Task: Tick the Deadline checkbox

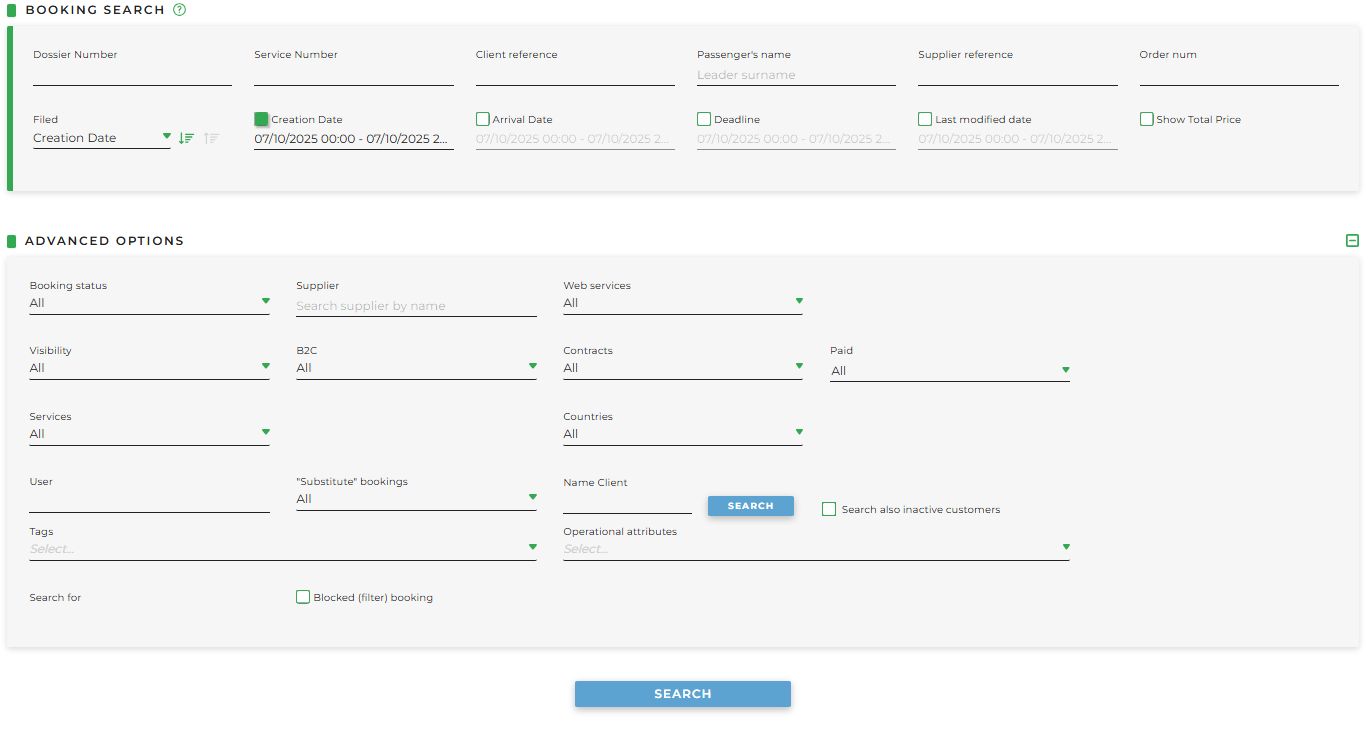Action: [x=704, y=119]
